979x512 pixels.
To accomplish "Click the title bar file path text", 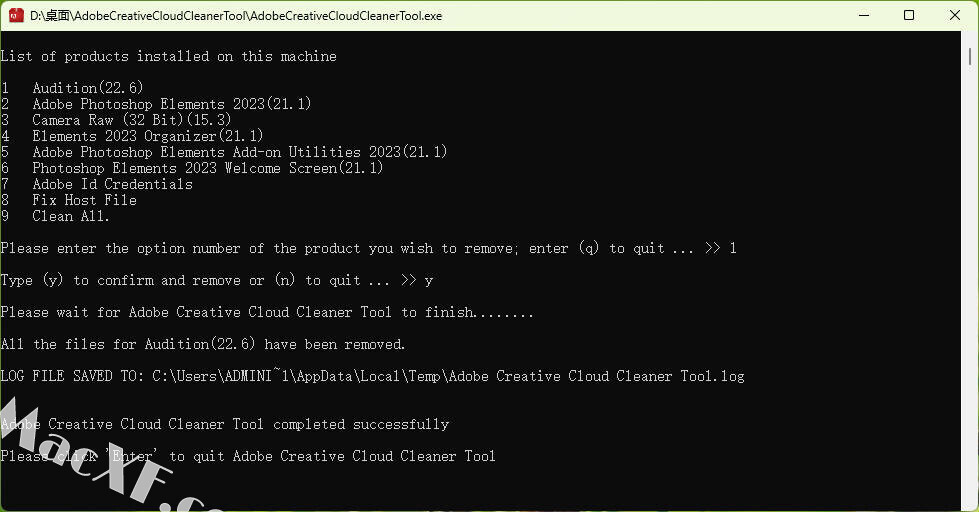I will pos(236,16).
